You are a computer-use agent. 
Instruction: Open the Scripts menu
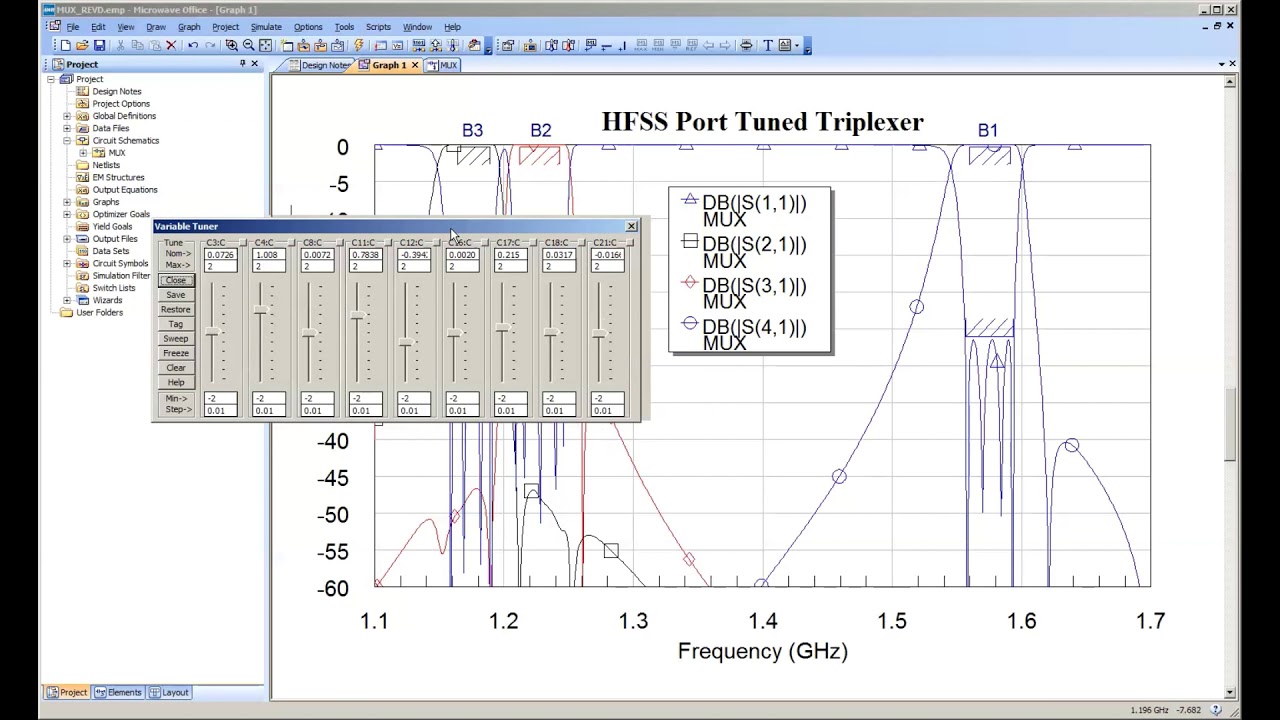coord(378,27)
